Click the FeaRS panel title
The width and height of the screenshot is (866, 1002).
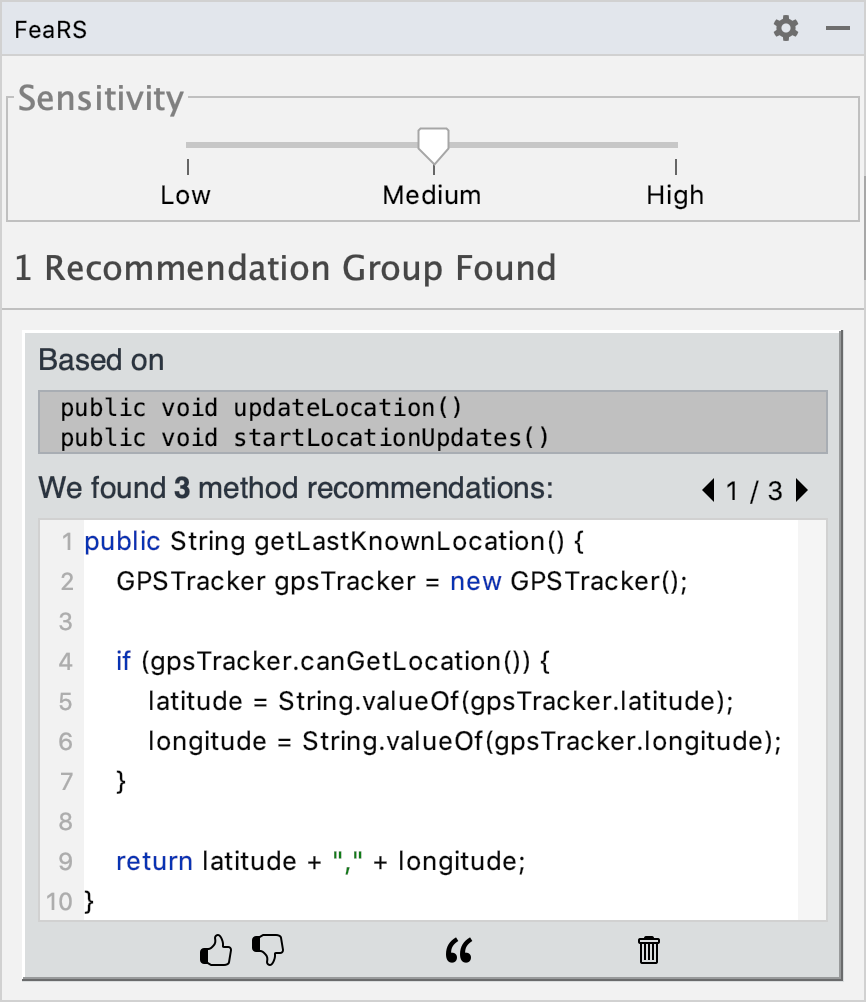[50, 29]
